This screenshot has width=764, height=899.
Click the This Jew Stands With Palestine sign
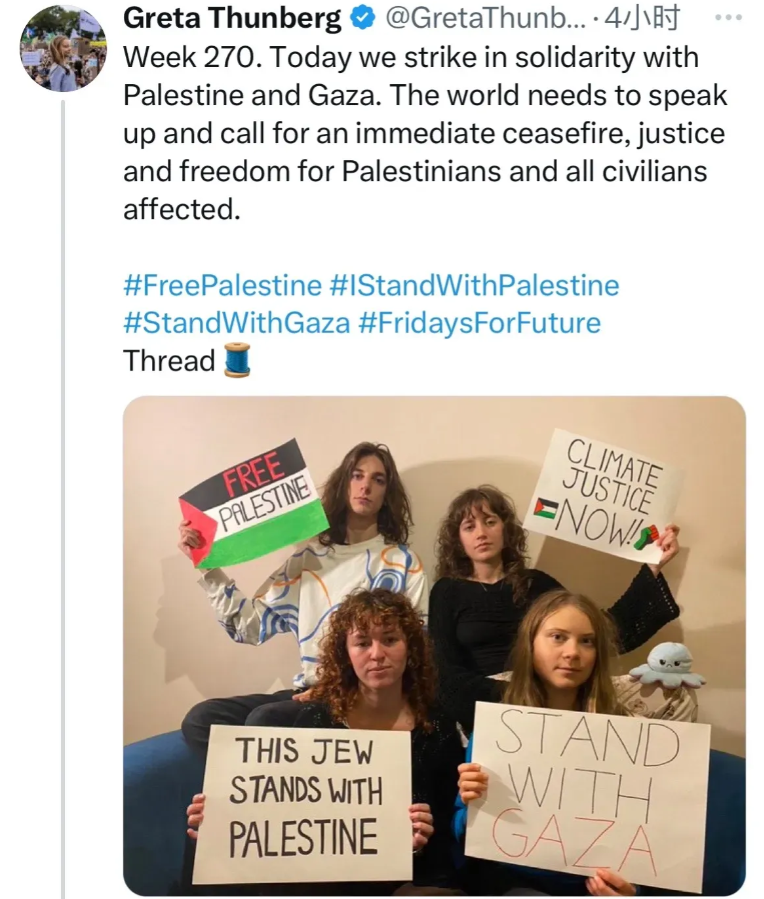pyautogui.click(x=302, y=803)
